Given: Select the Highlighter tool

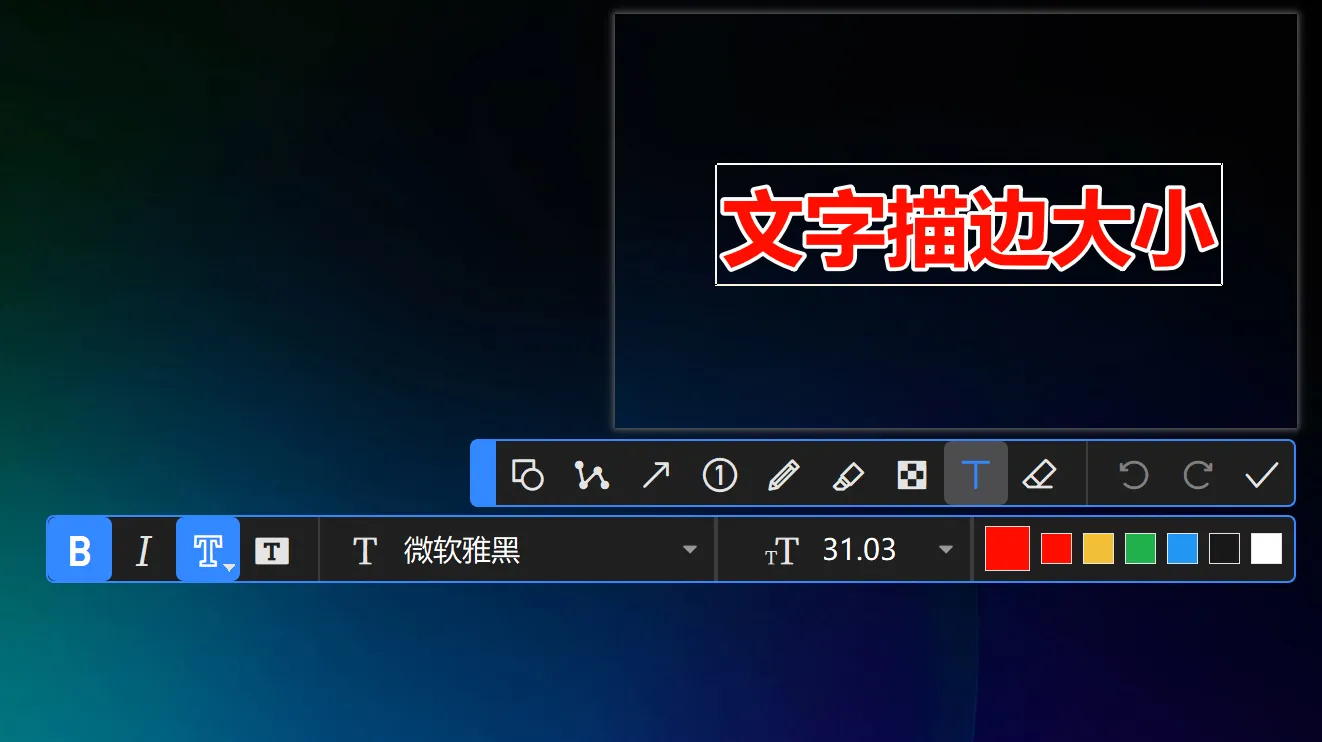Looking at the screenshot, I should (x=849, y=474).
